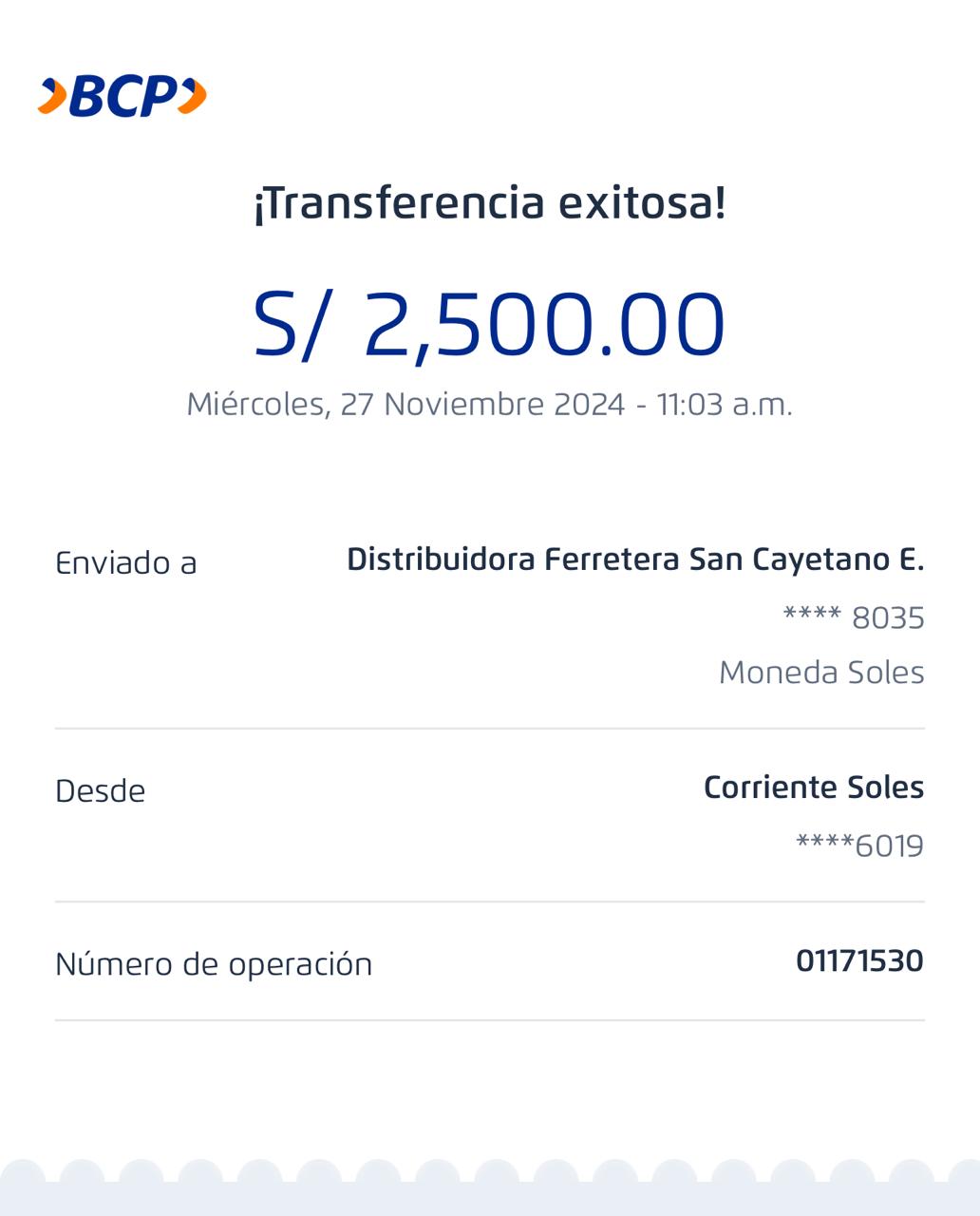The image size is (980, 1216).
Task: Select operation number 01171530
Action: pos(859,961)
